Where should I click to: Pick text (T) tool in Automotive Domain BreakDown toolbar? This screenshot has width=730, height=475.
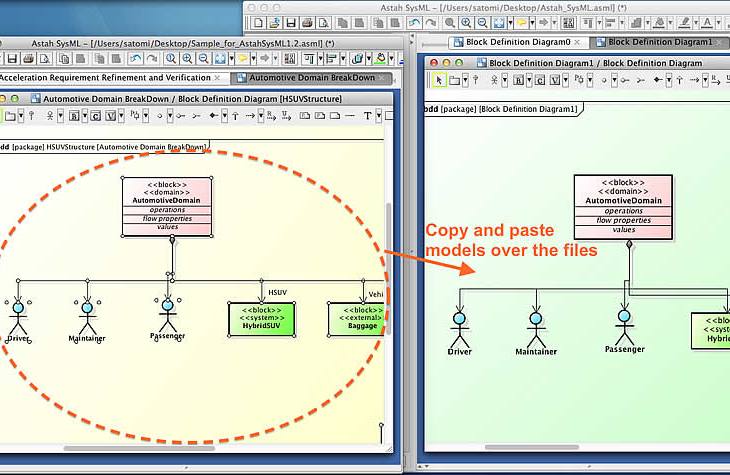[367, 115]
